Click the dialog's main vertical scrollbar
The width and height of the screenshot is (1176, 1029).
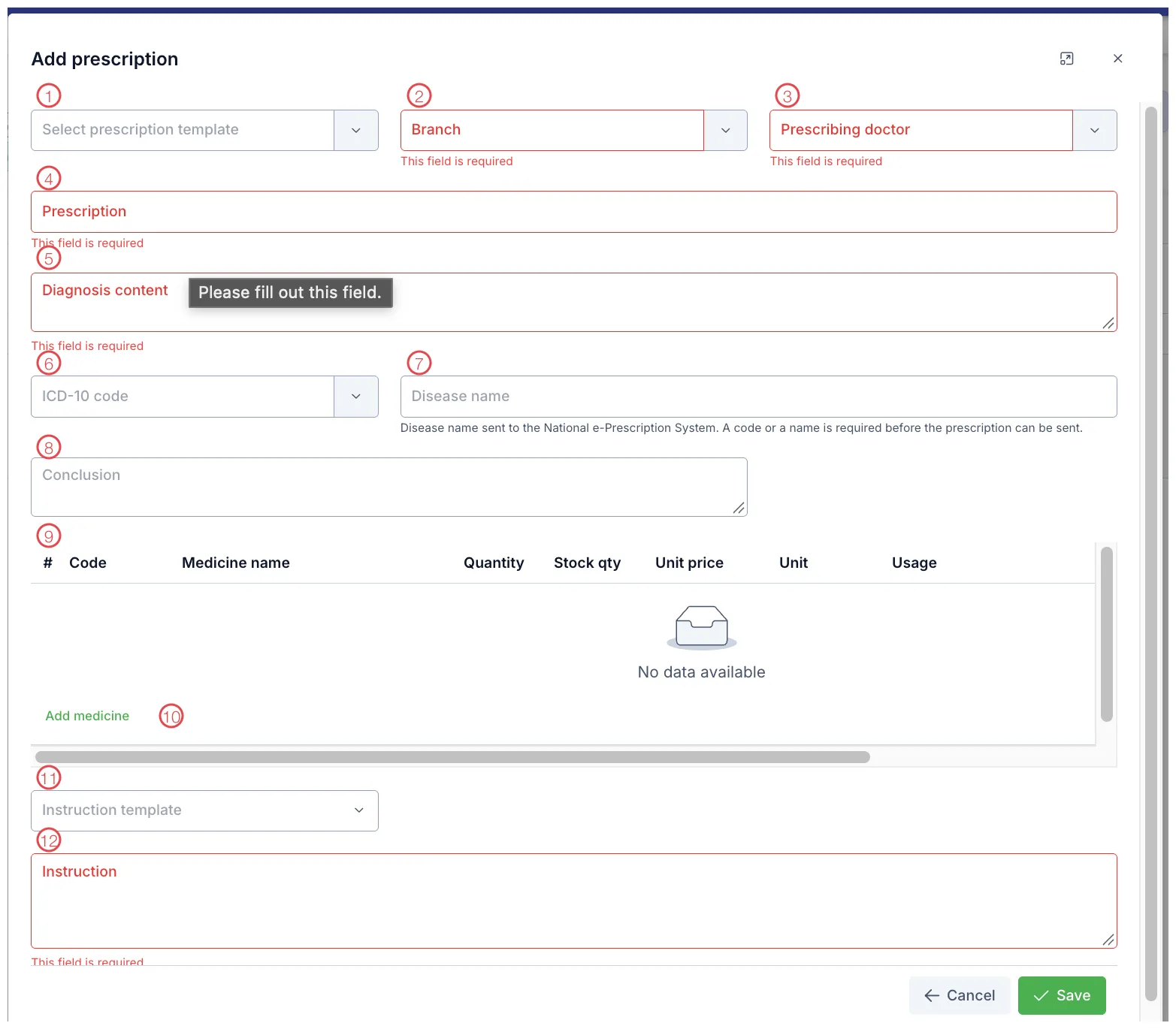pos(1150,554)
